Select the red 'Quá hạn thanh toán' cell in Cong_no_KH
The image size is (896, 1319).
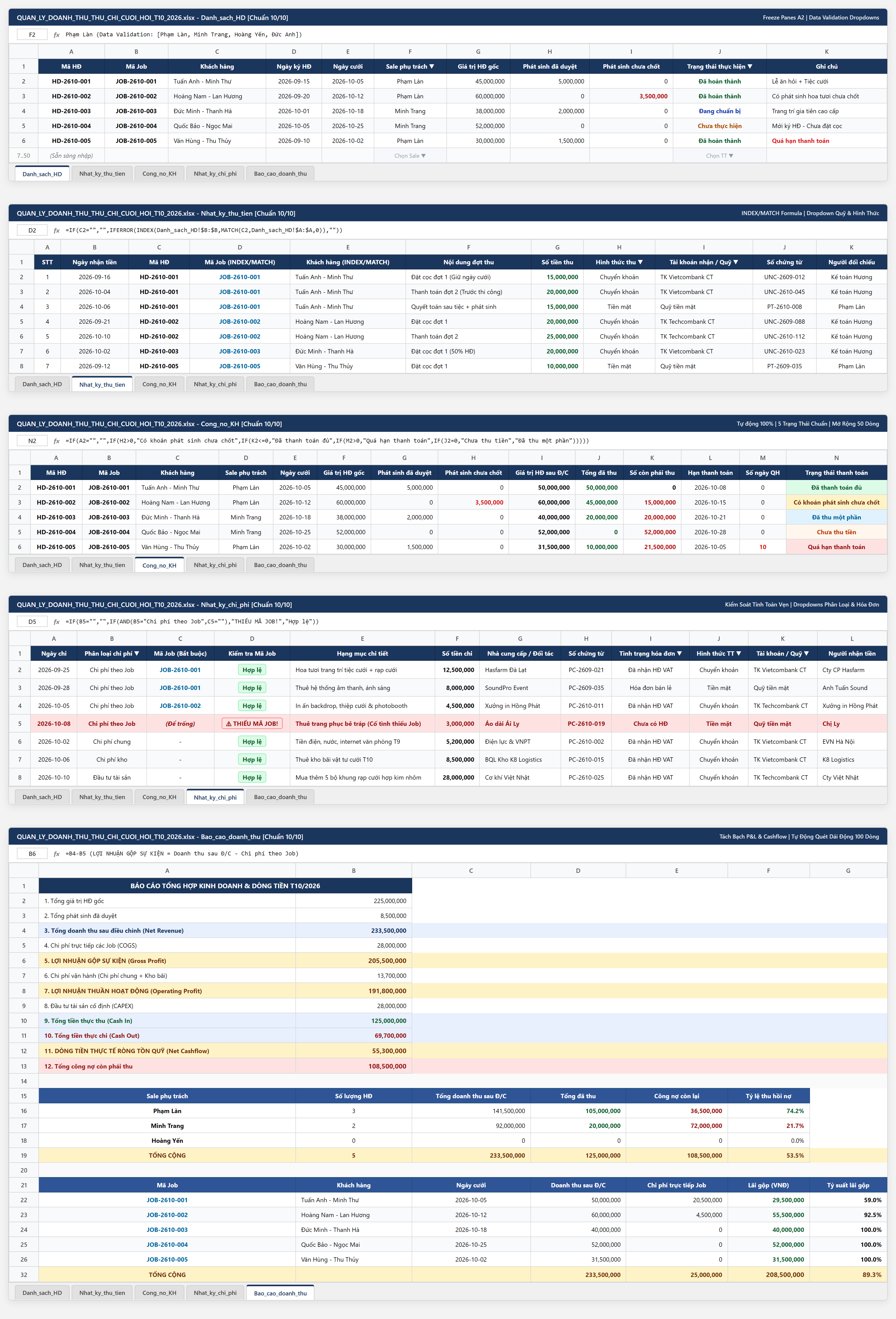836,547
